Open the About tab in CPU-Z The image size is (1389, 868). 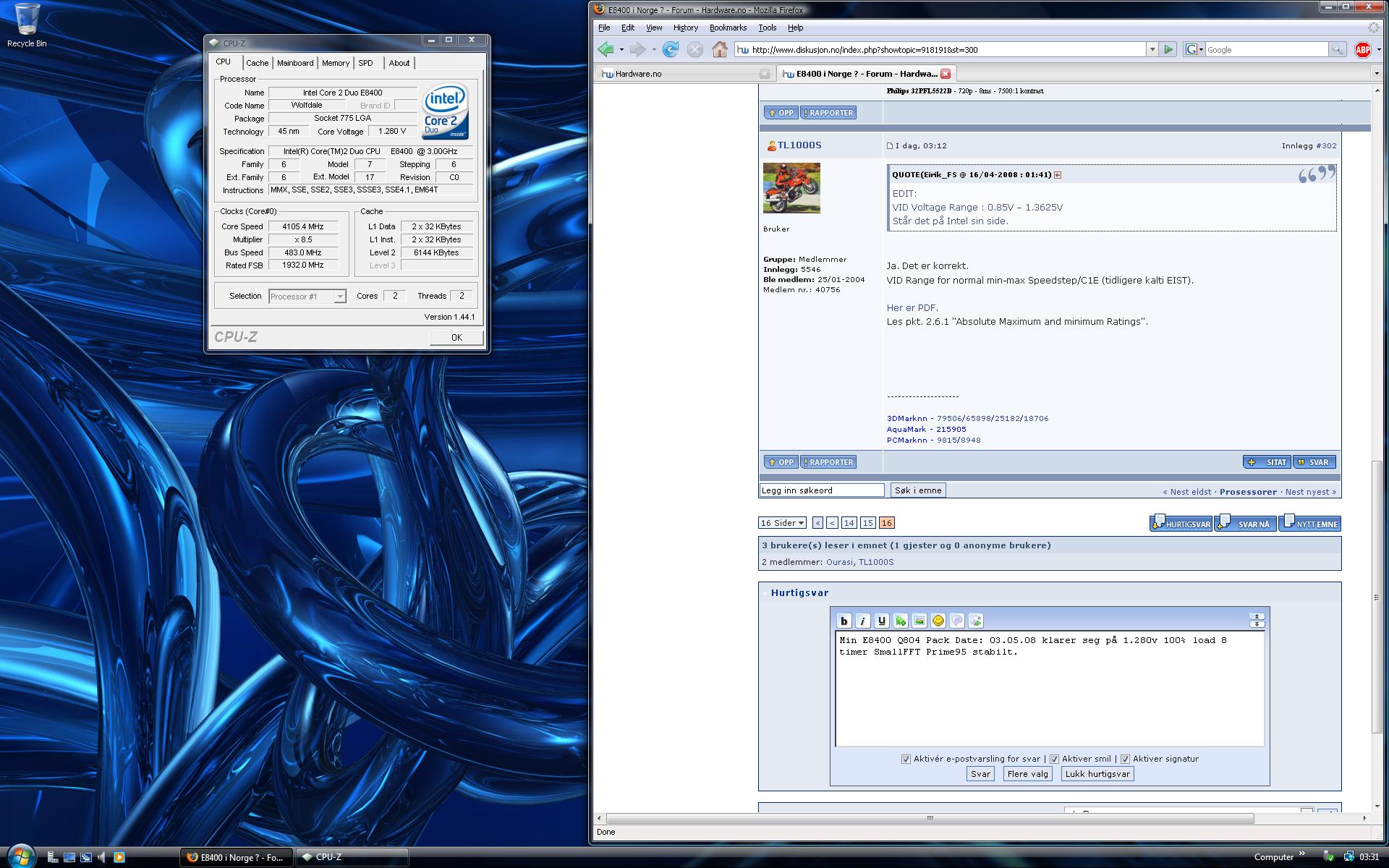point(399,63)
